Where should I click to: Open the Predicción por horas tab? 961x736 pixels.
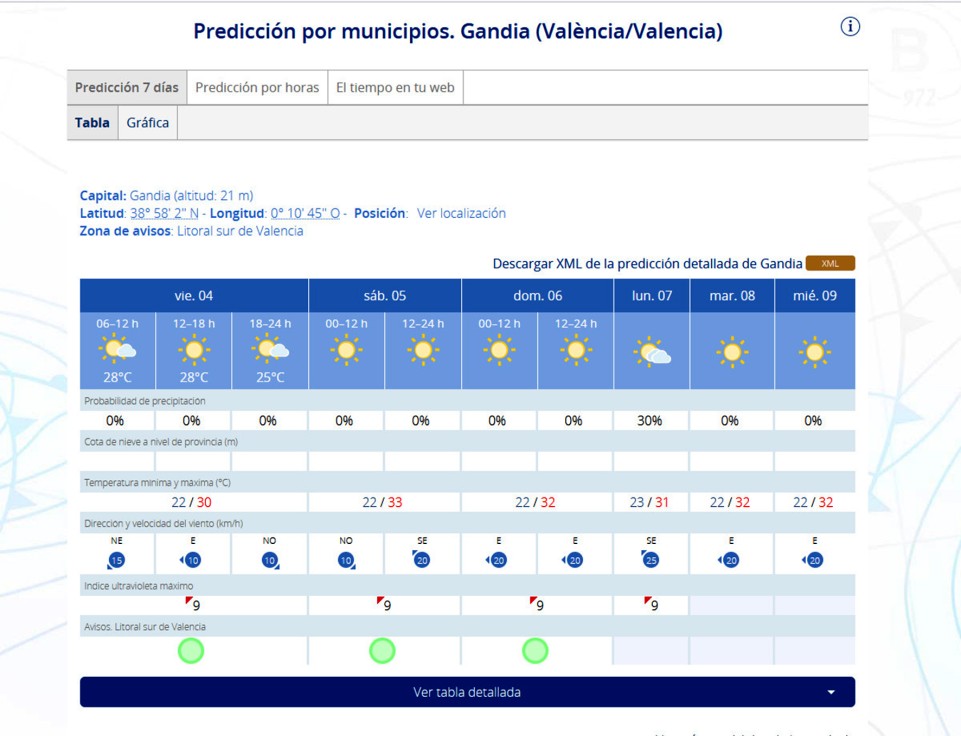pos(257,88)
